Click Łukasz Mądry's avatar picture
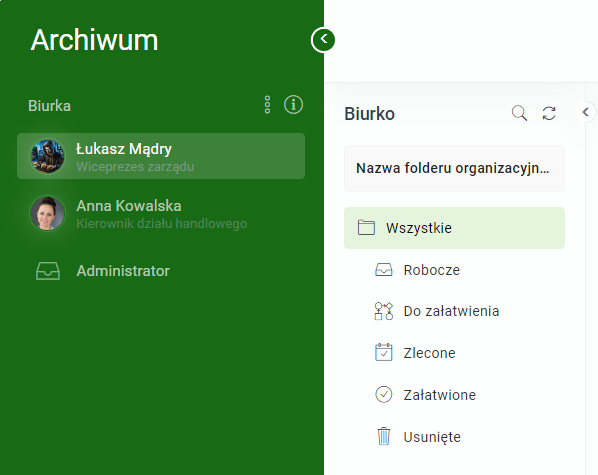 pyautogui.click(x=47, y=156)
